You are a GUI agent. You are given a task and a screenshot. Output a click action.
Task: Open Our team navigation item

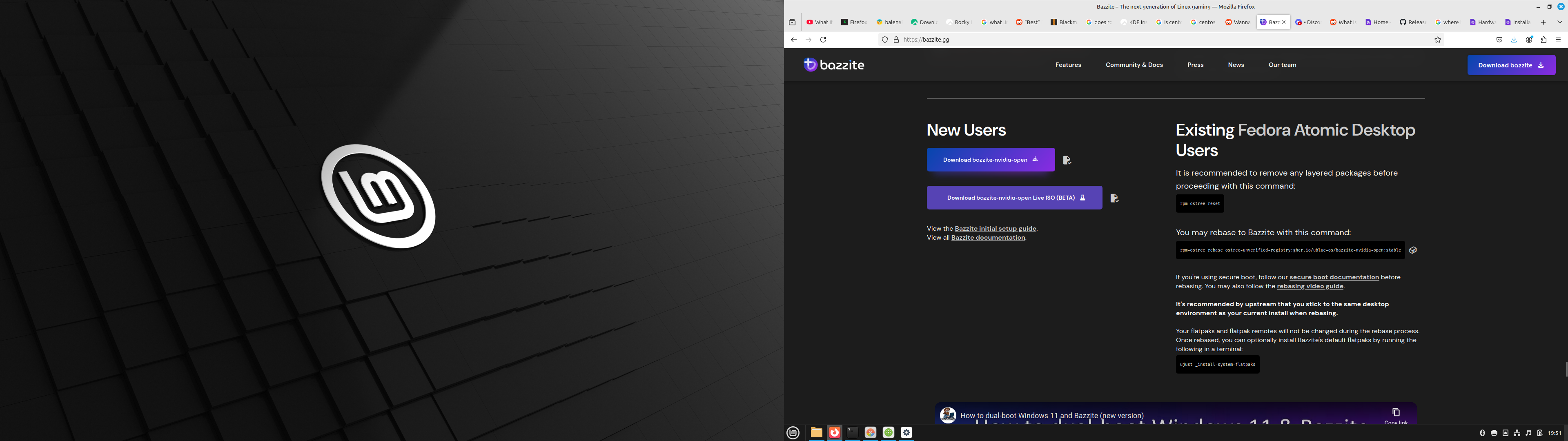[x=1282, y=65]
